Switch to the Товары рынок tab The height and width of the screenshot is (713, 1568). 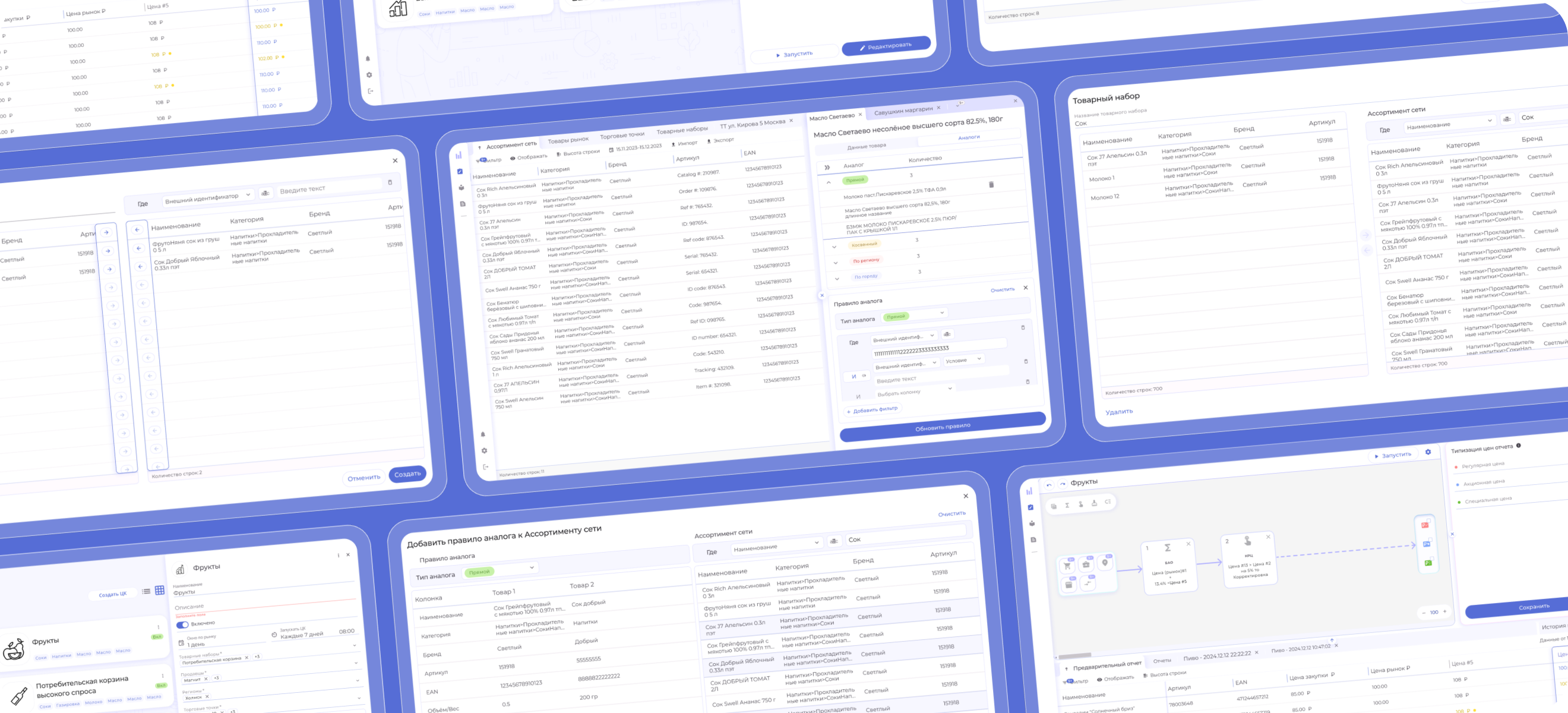point(568,141)
